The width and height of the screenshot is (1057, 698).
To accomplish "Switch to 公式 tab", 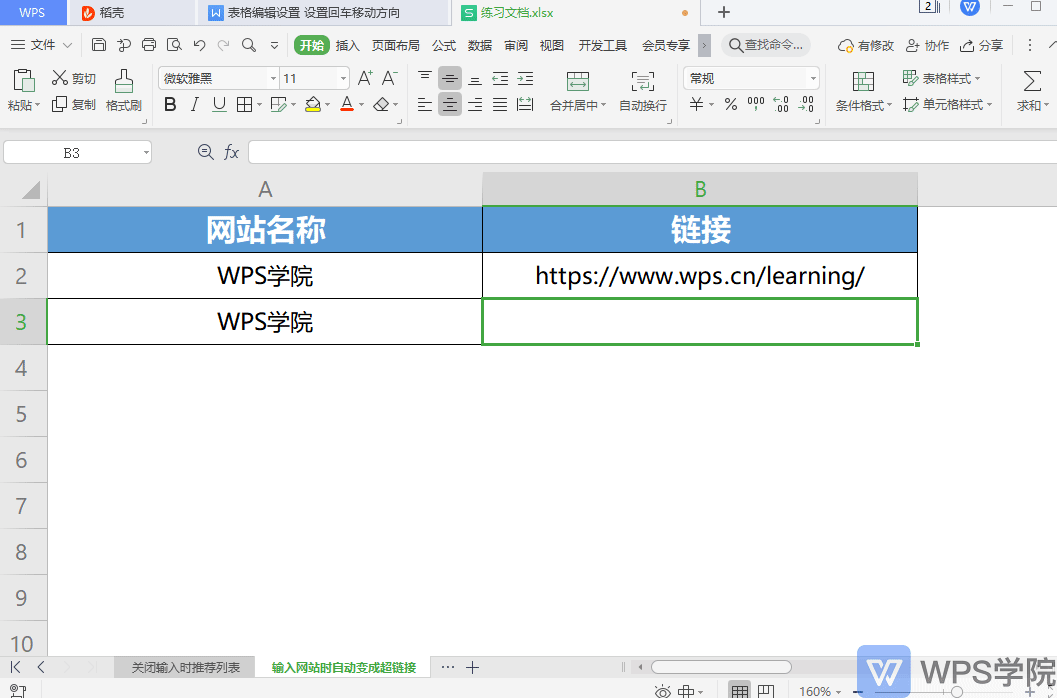I will [x=444, y=45].
